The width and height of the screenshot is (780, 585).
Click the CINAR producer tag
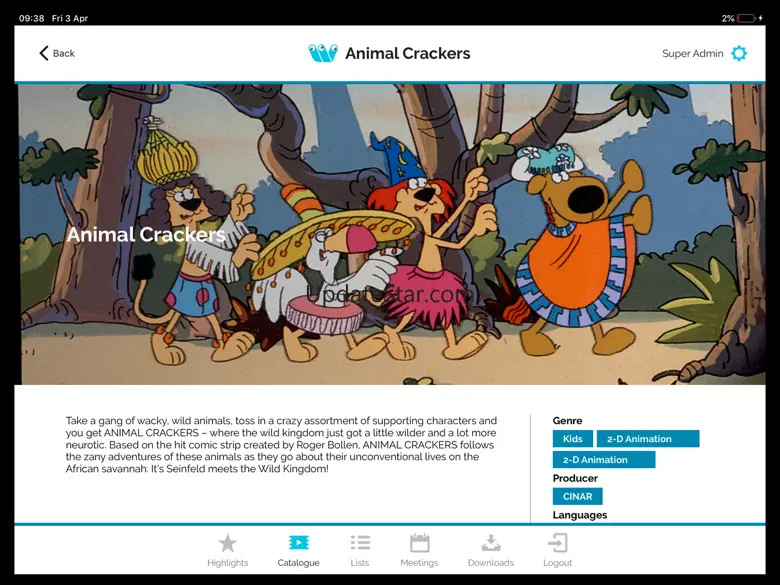point(578,496)
